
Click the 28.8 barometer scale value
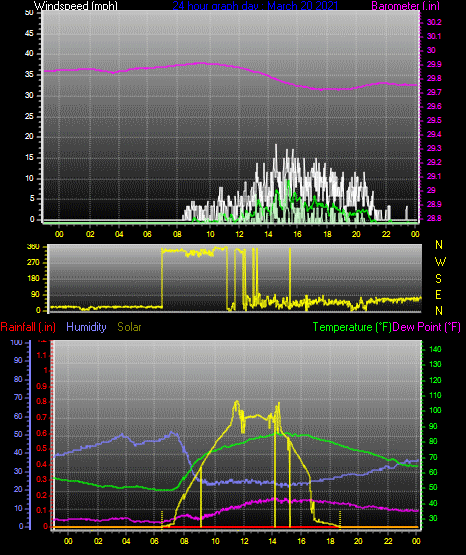pos(434,218)
